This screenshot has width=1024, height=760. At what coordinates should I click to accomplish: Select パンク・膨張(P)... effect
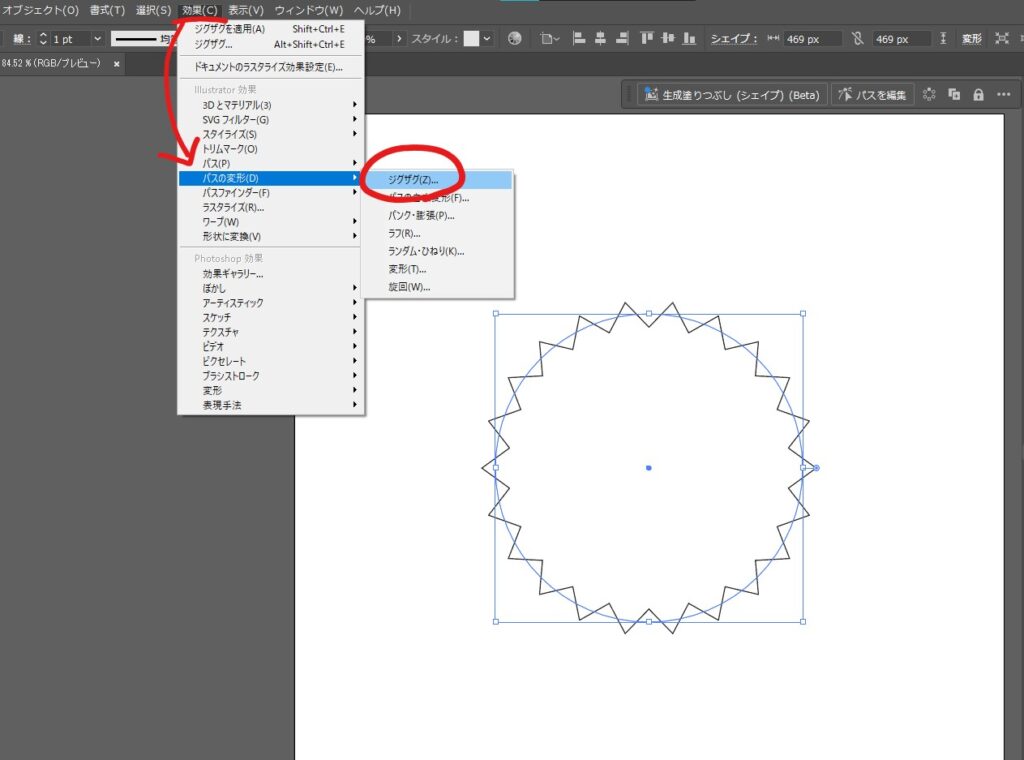(x=438, y=215)
